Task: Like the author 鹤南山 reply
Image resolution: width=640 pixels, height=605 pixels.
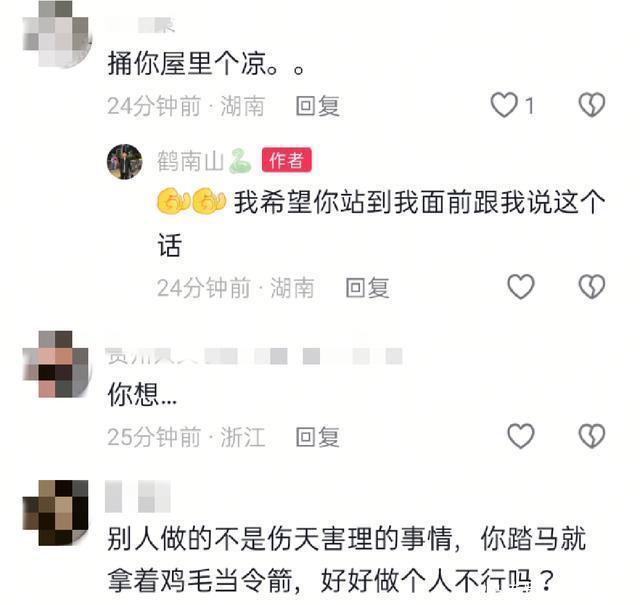Action: click(x=521, y=287)
